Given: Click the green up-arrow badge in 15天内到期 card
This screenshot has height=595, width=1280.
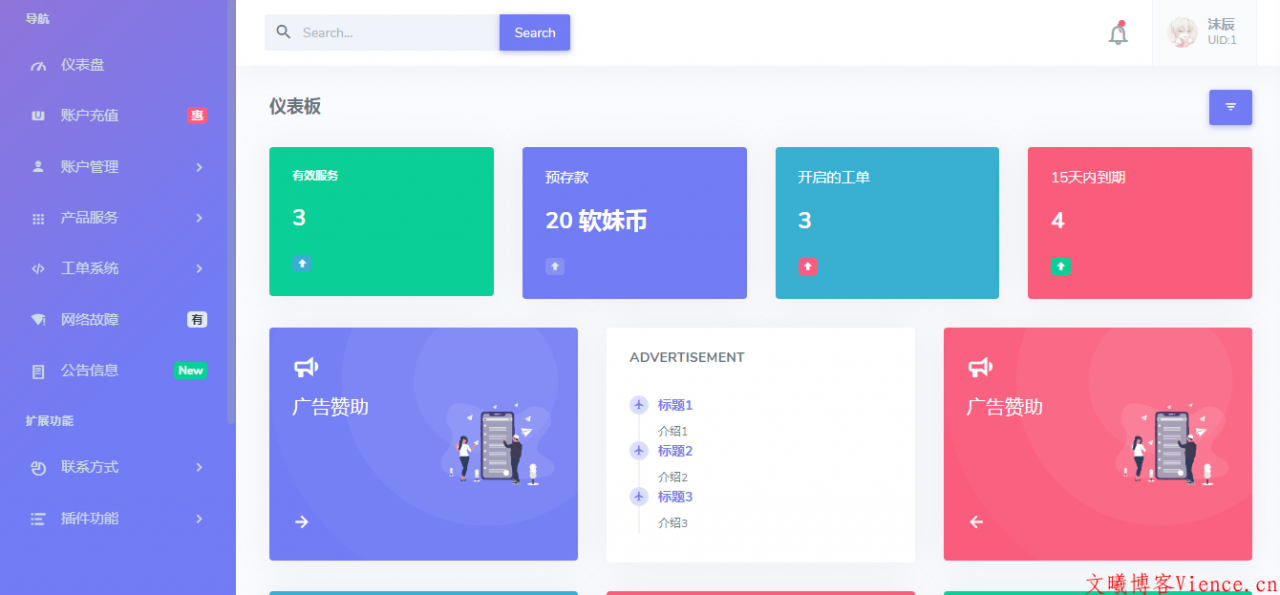Looking at the screenshot, I should [1060, 266].
